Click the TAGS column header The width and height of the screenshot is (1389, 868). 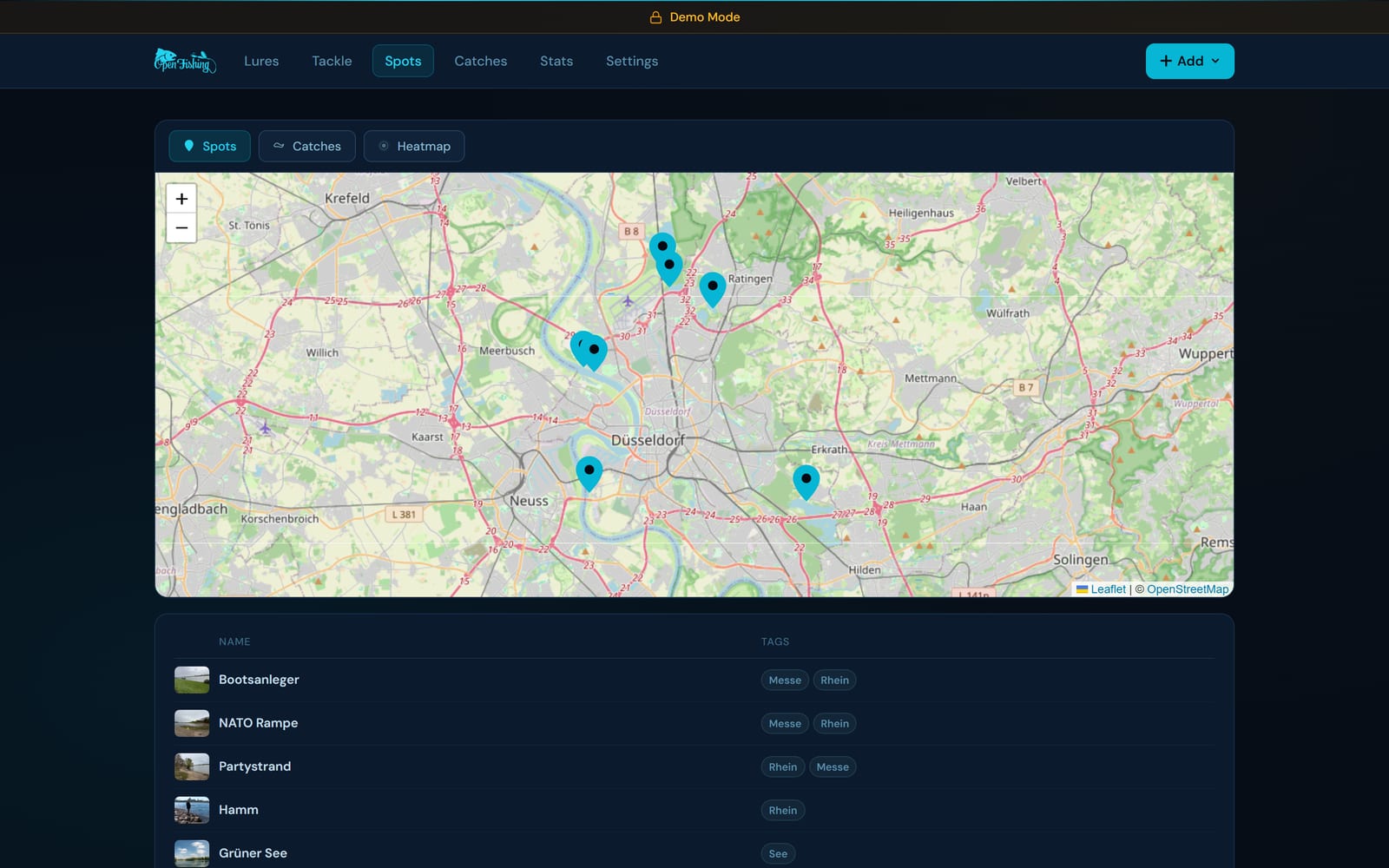775,641
